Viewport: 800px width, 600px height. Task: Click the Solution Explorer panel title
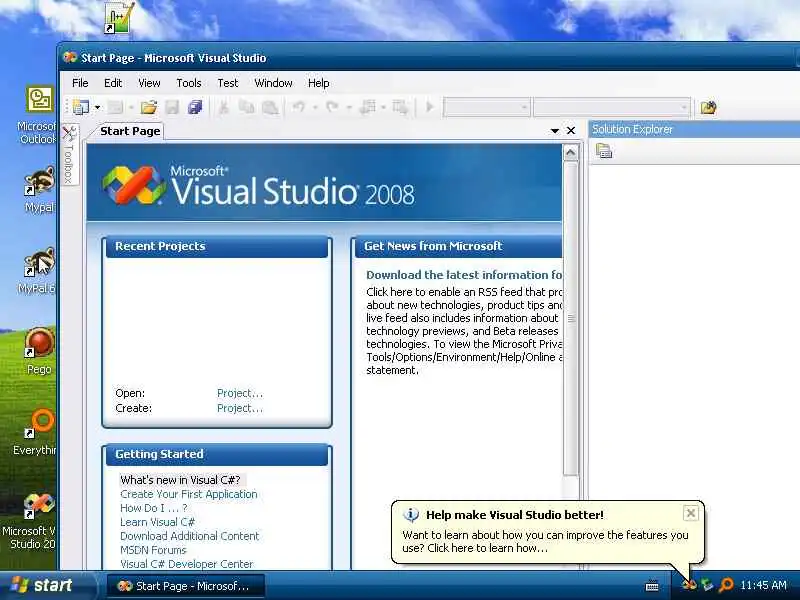point(632,130)
